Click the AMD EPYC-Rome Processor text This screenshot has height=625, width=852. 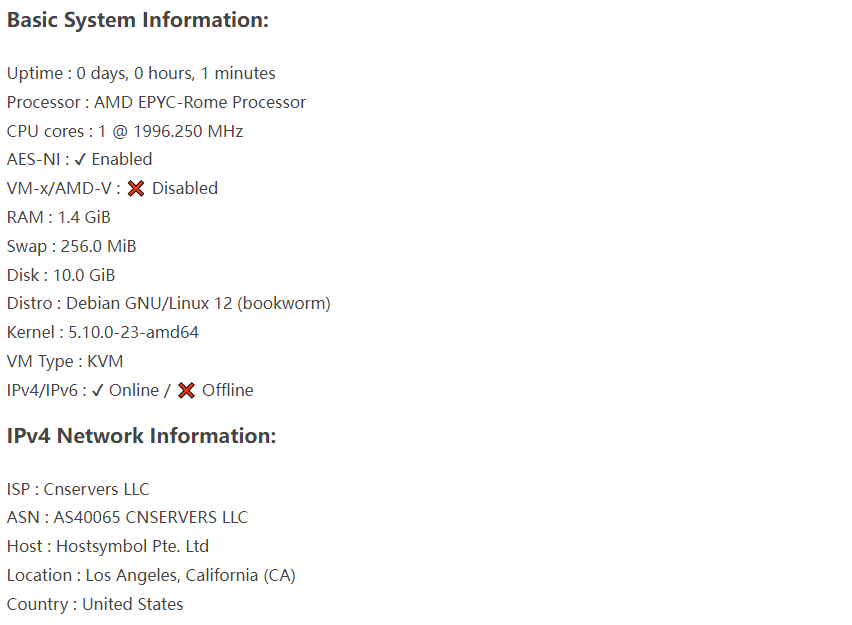coord(200,102)
